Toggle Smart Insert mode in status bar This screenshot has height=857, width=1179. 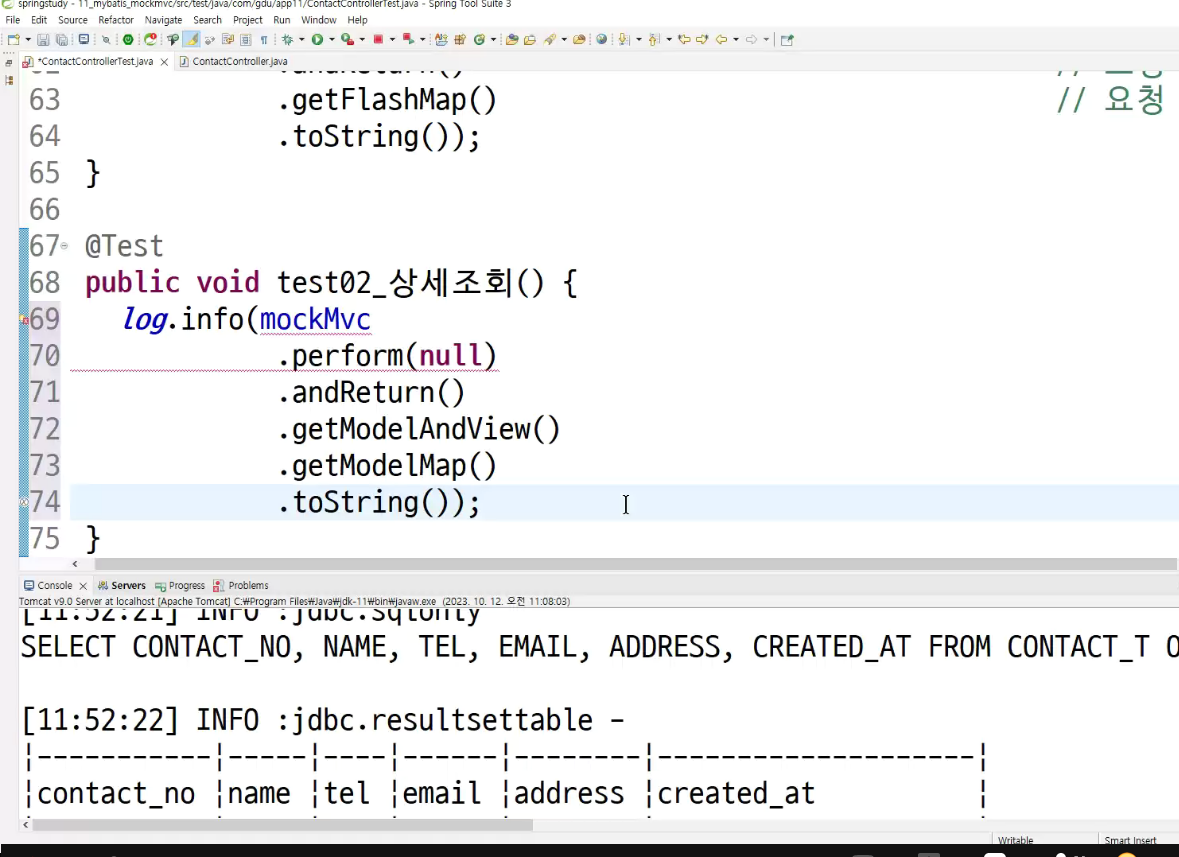(x=1130, y=840)
